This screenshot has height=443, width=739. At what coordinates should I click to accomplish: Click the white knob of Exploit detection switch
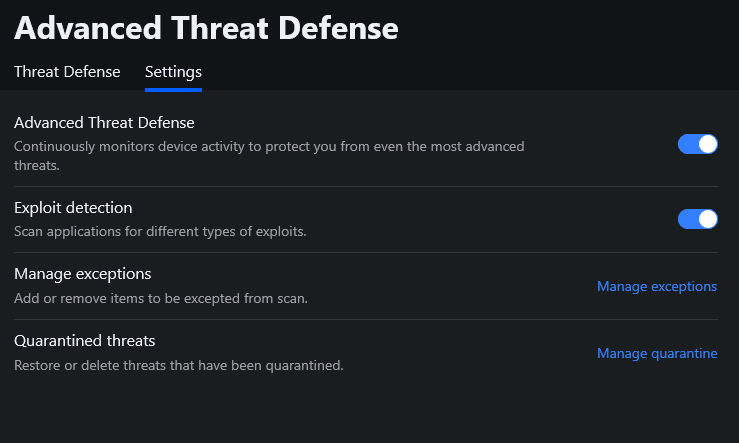707,219
